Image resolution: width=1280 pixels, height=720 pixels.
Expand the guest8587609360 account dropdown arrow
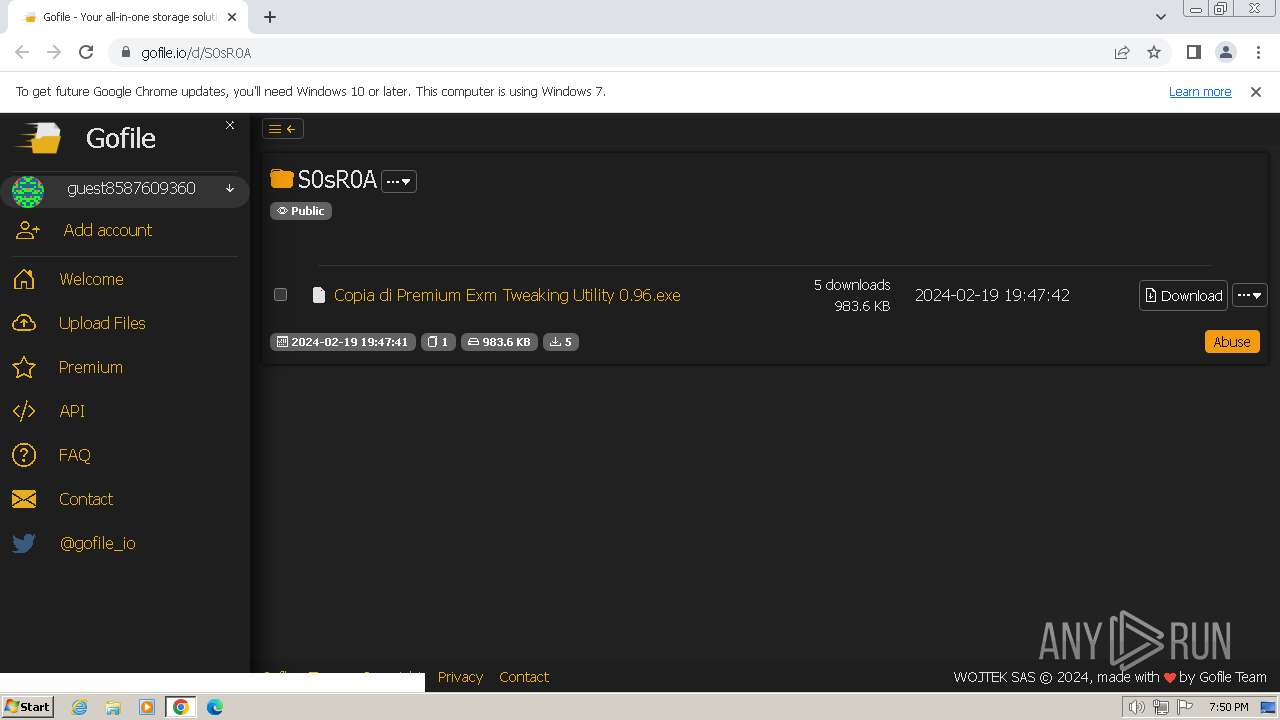pyautogui.click(x=230, y=189)
